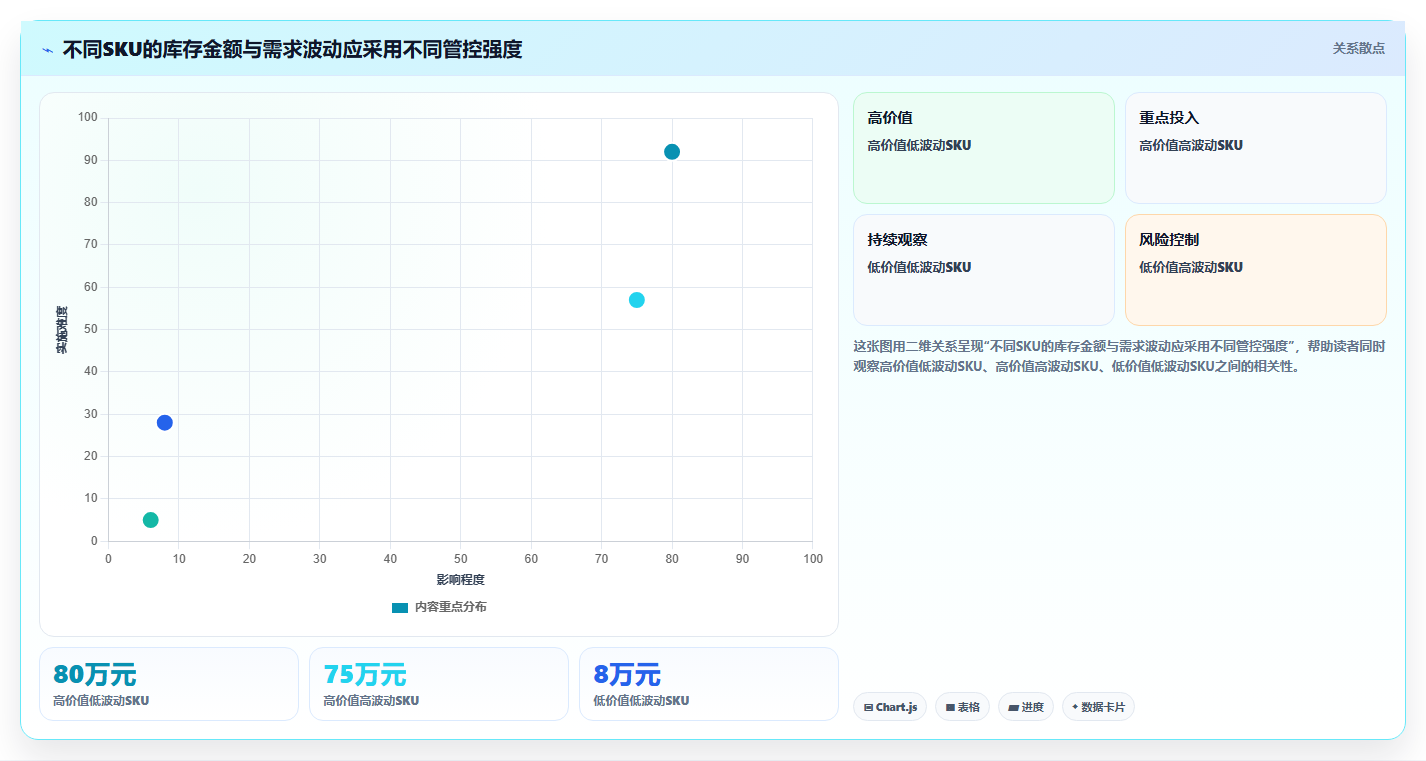
Task: Select the green scatter point near 5
Action: (x=151, y=520)
